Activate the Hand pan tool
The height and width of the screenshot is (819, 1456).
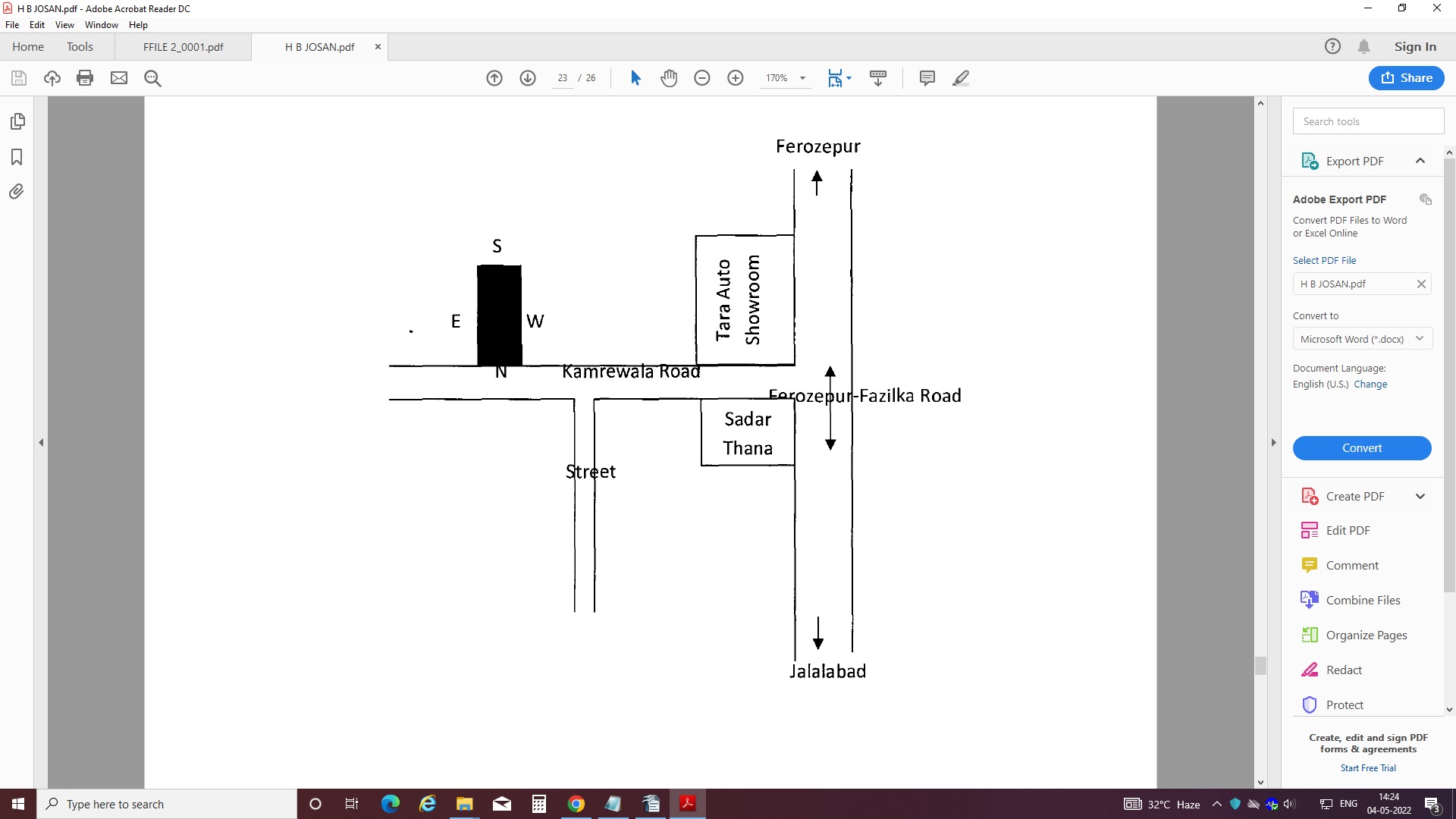669,78
